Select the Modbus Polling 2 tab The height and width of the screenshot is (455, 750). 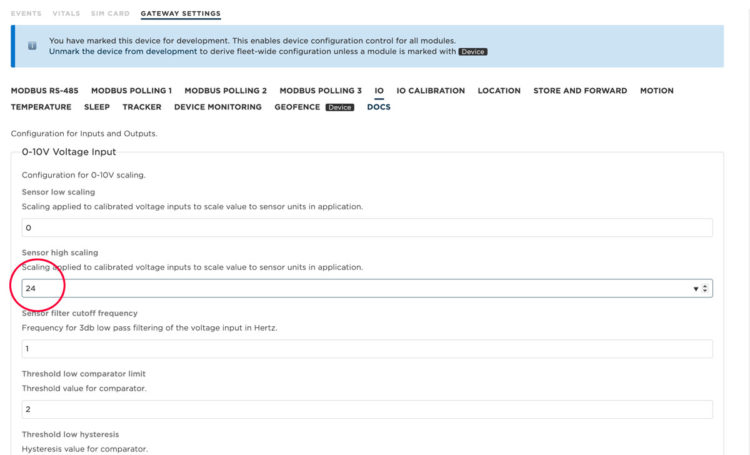pos(225,91)
